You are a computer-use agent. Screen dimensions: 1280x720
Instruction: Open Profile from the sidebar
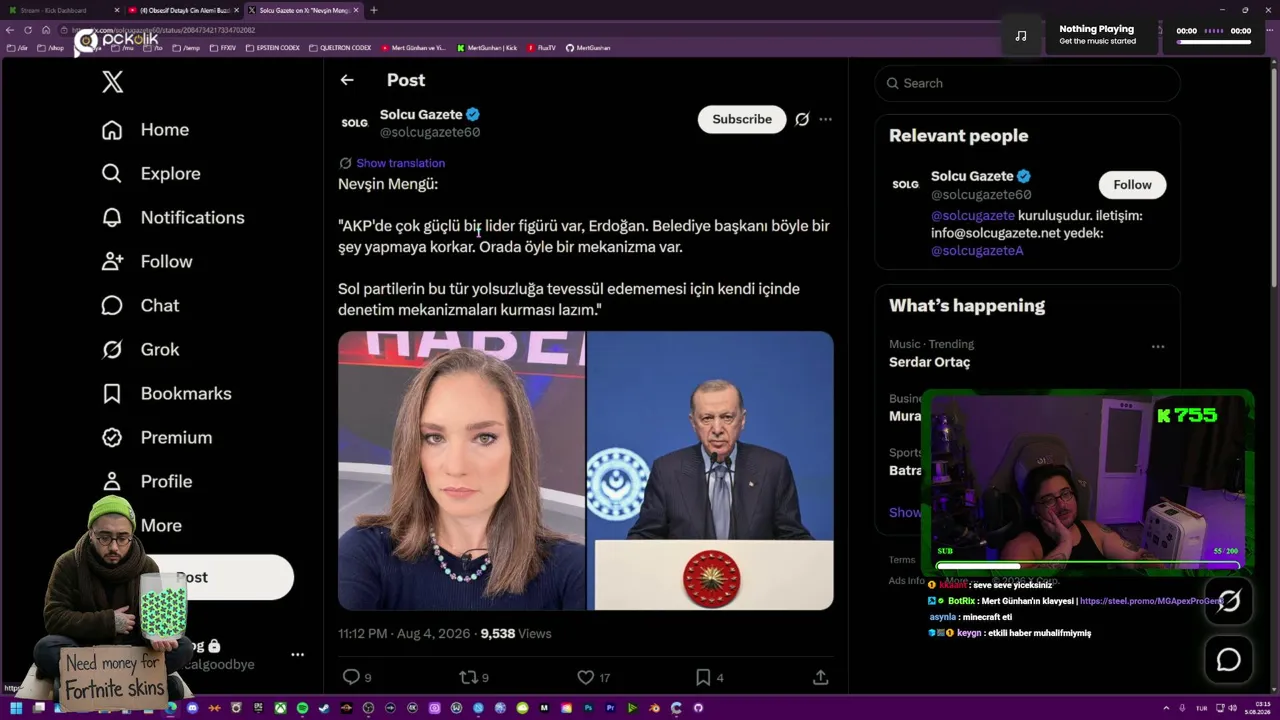pyautogui.click(x=147, y=482)
